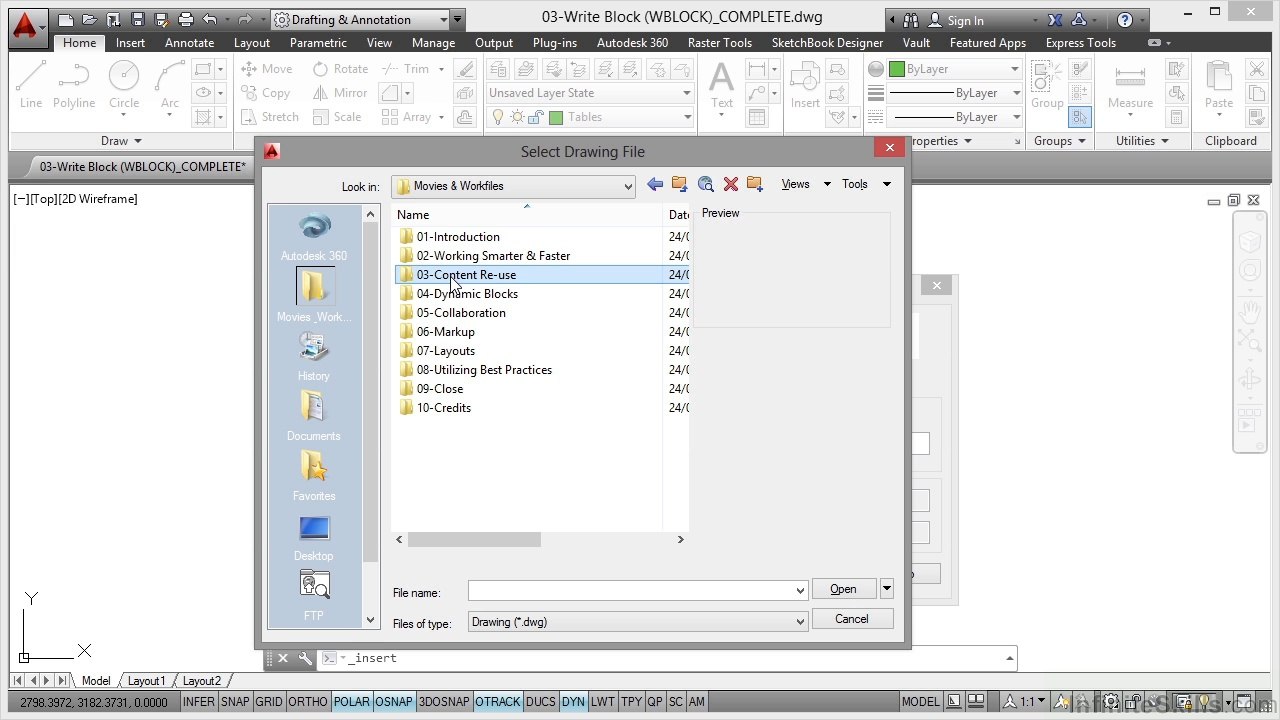Toggle INFER constraints in status bar
This screenshot has width=1280, height=720.
tap(198, 702)
